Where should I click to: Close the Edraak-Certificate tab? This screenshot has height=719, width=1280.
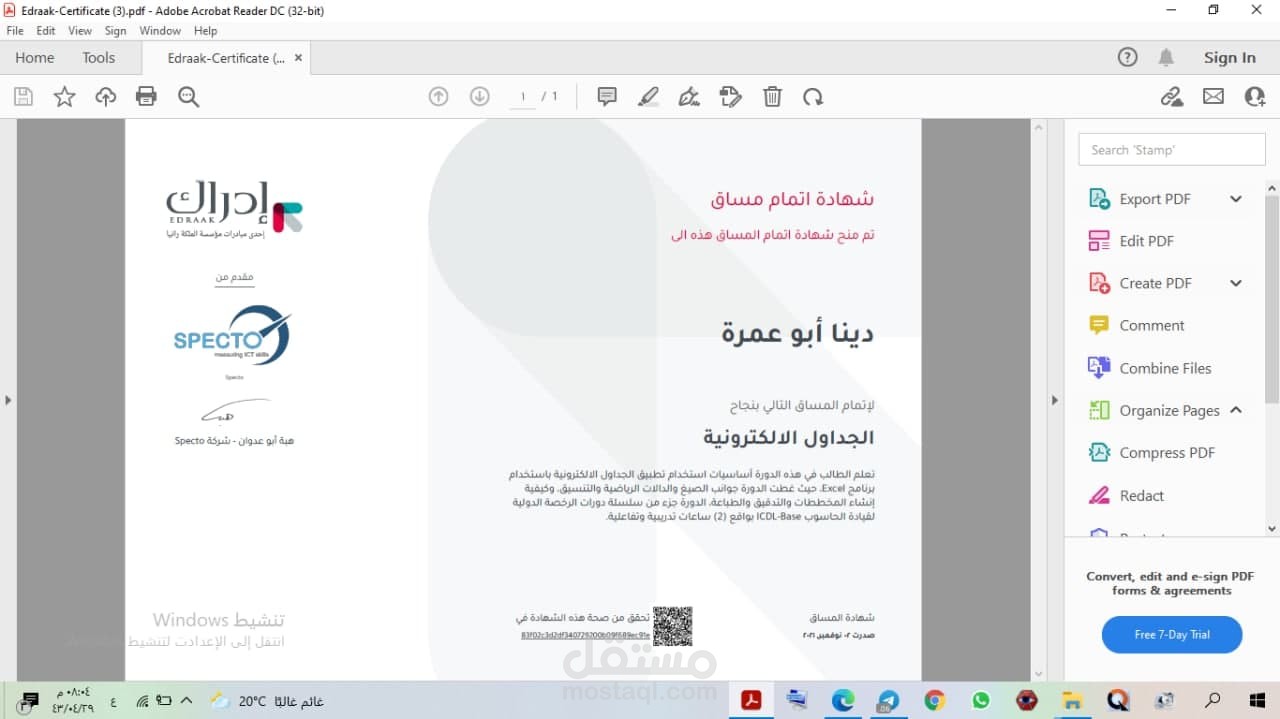298,58
